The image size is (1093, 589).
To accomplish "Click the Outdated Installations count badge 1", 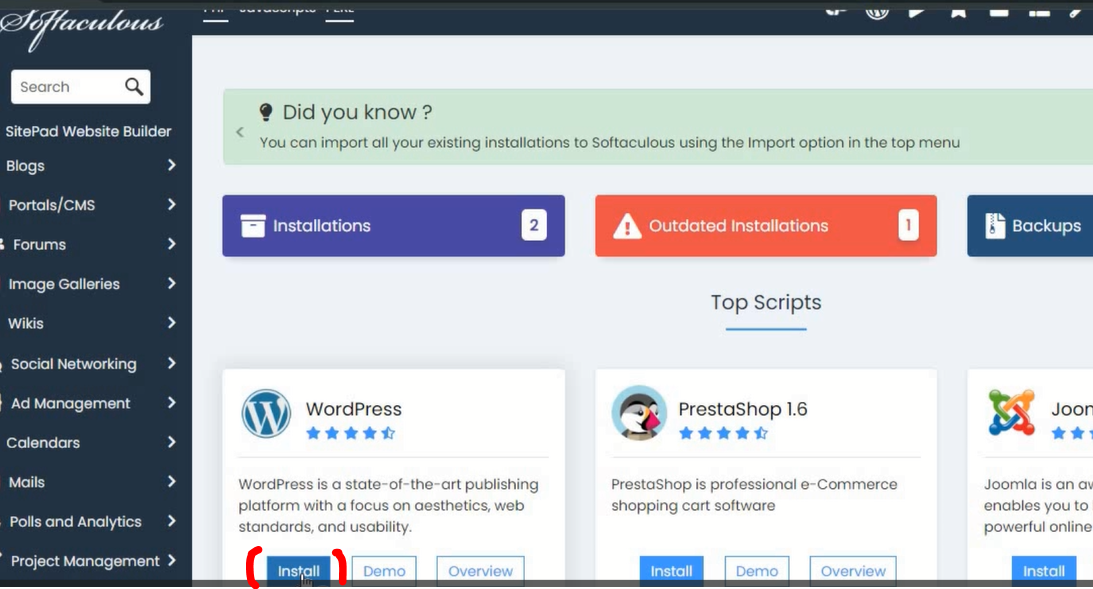I will 908,225.
